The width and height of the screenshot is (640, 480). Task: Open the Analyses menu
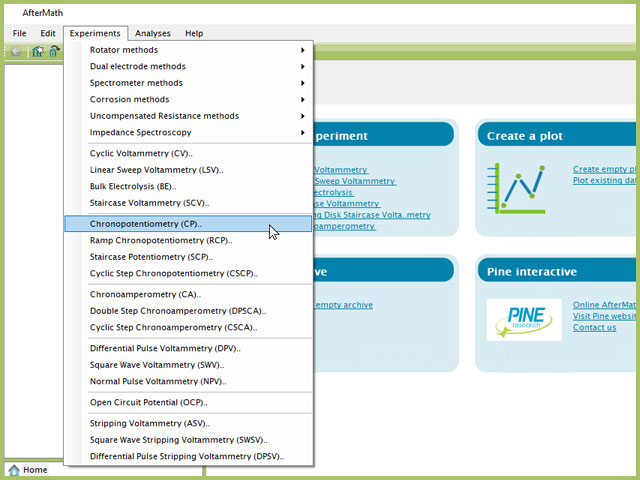(x=153, y=33)
